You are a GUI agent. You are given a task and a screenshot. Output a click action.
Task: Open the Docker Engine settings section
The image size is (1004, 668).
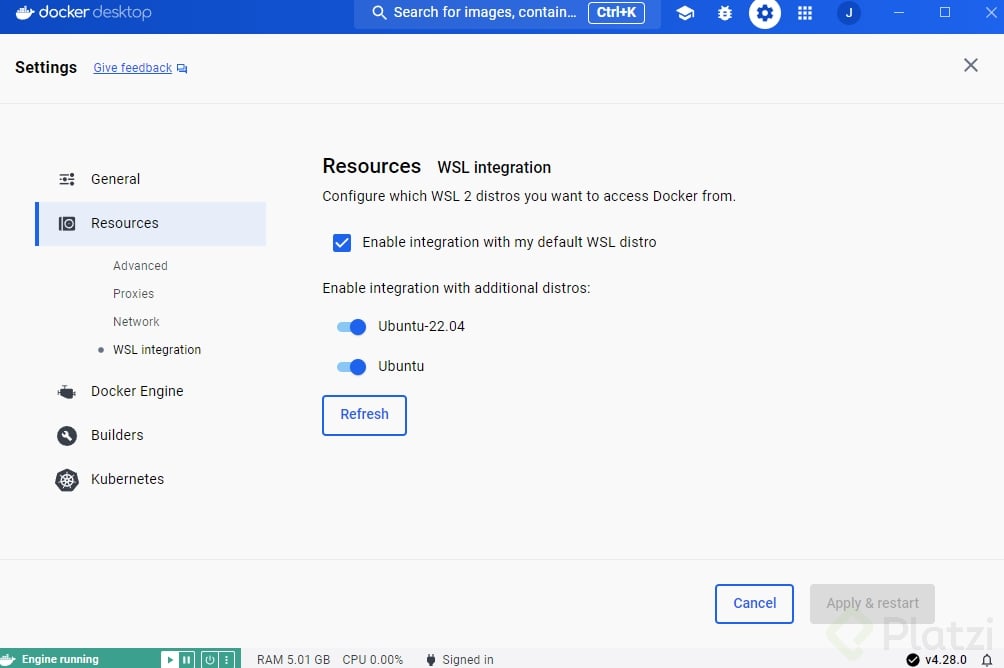[137, 391]
